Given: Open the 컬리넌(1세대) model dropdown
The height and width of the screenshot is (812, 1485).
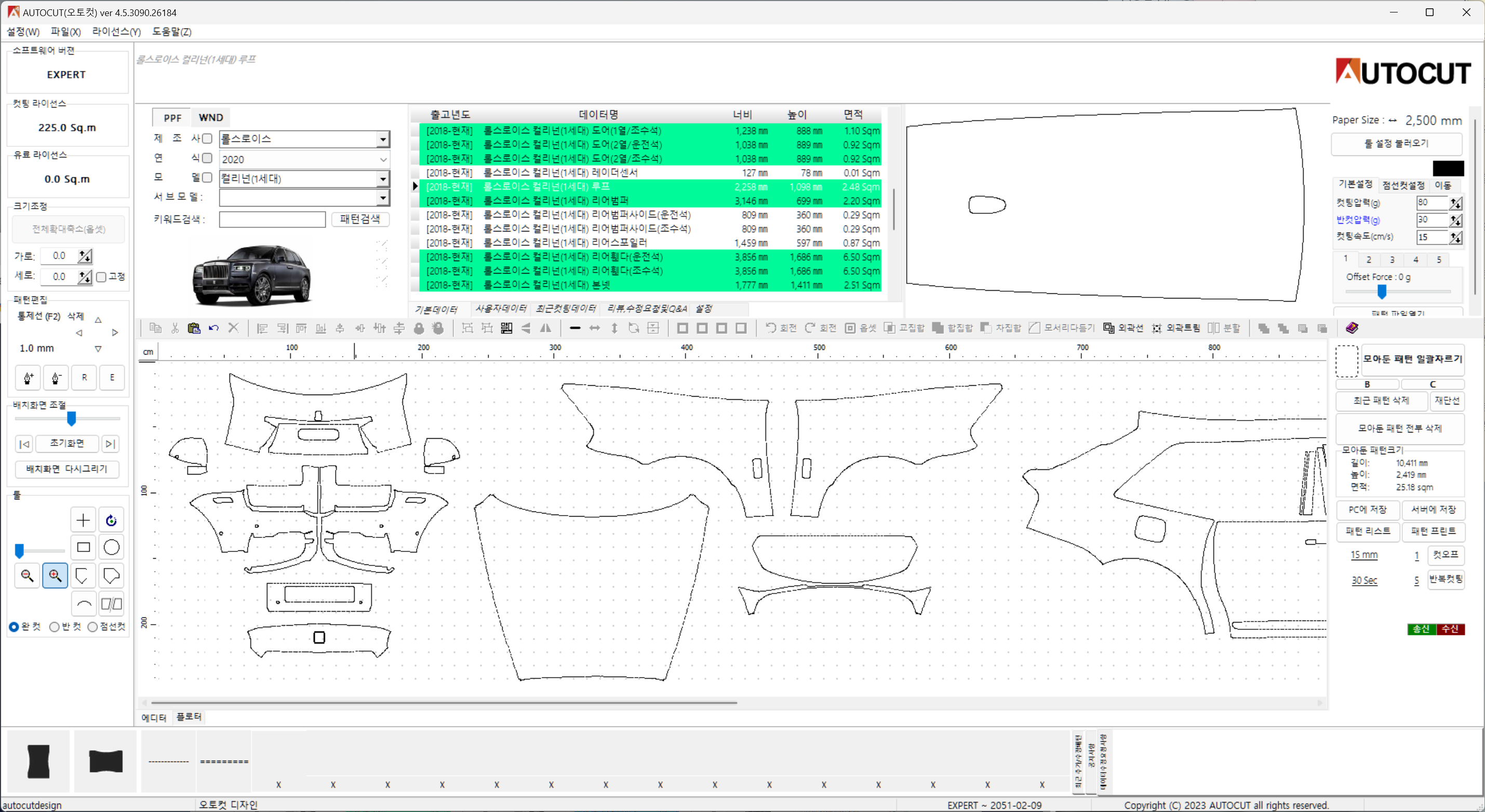Looking at the screenshot, I should [x=383, y=179].
